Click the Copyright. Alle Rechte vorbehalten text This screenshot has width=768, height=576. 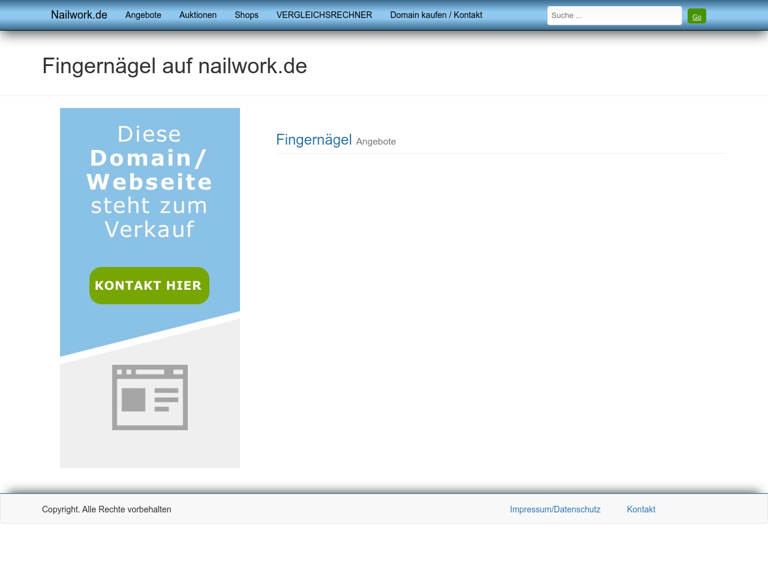pyautogui.click(x=106, y=509)
